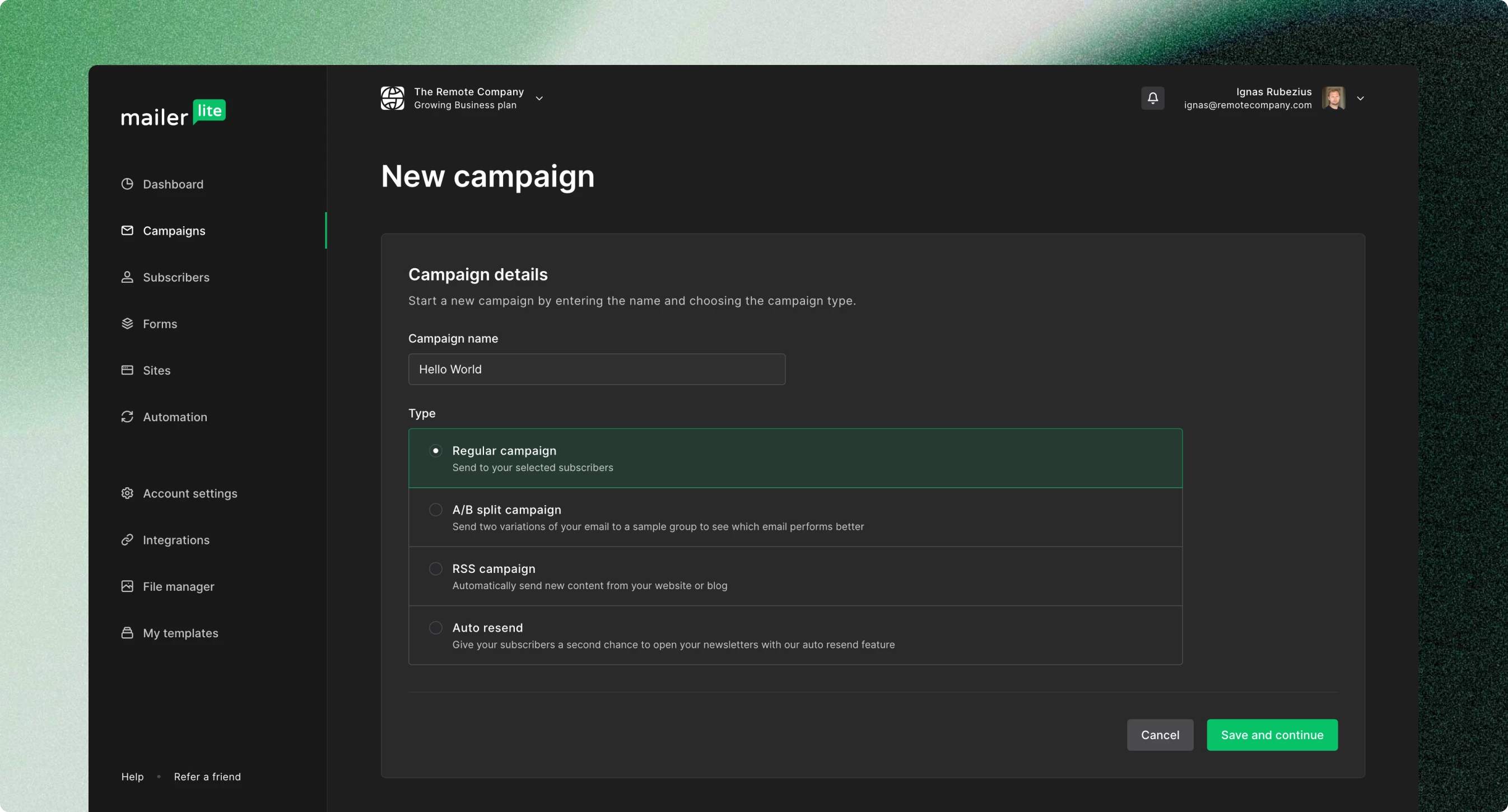Open the Refer a friend link
Image resolution: width=1508 pixels, height=812 pixels.
click(207, 776)
